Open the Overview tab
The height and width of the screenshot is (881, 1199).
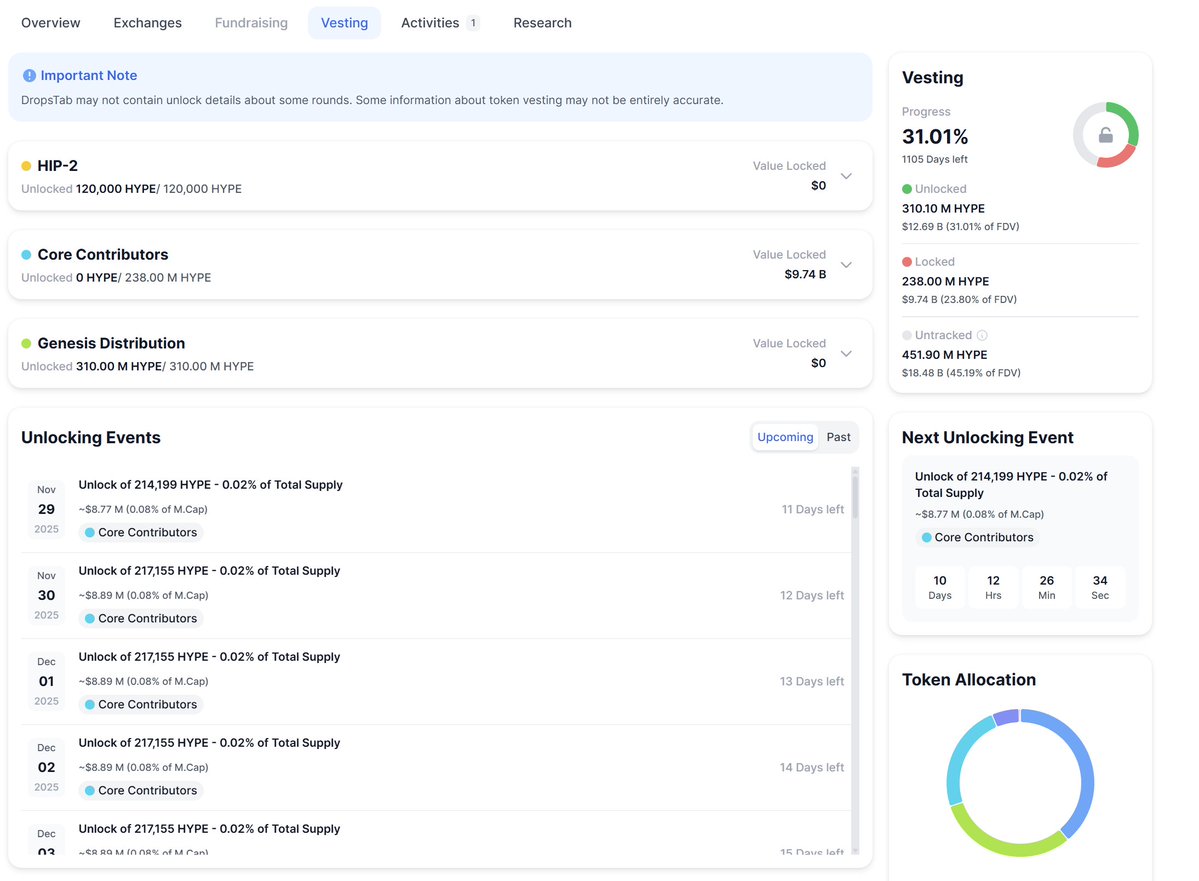click(x=50, y=23)
